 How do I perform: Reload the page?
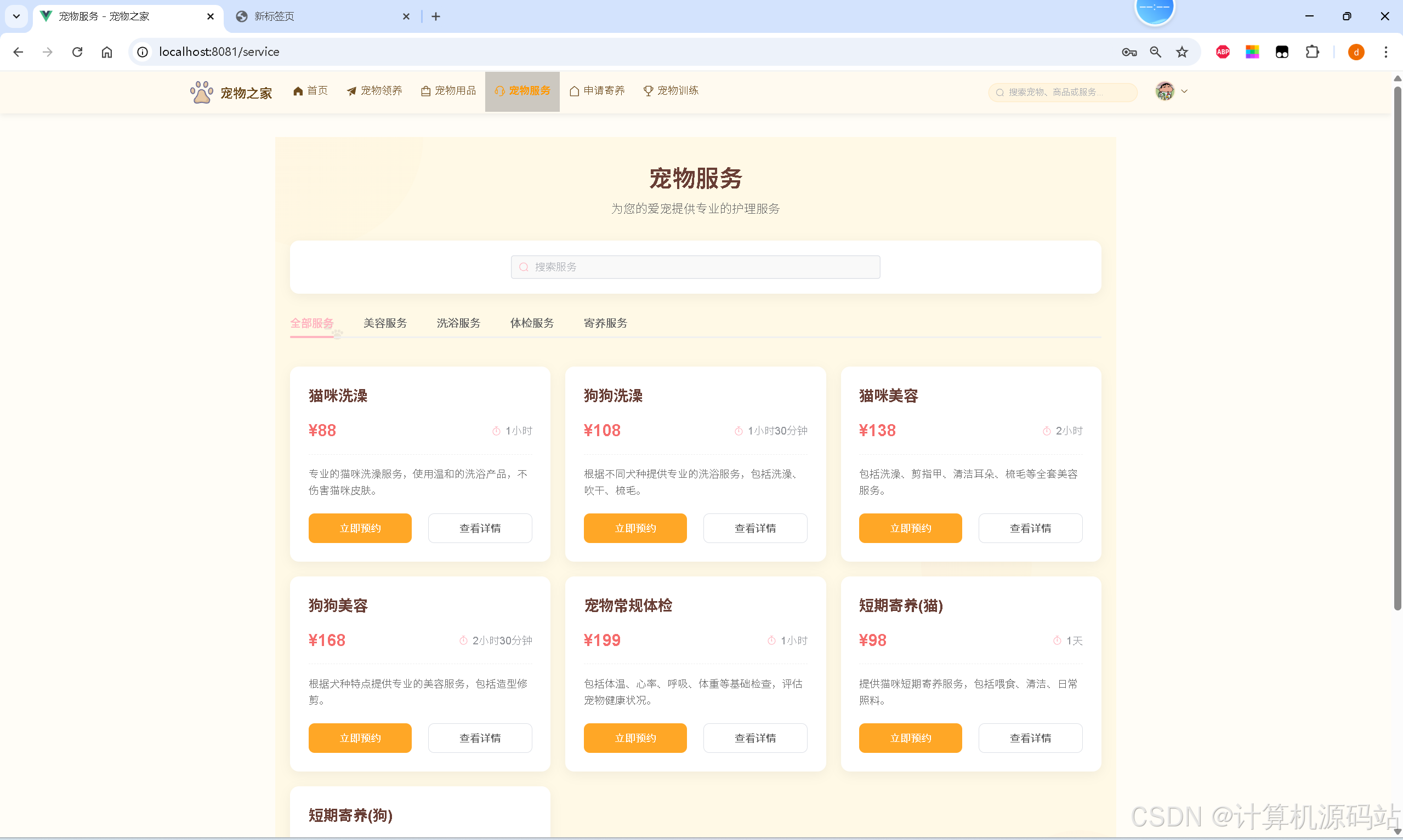[77, 52]
